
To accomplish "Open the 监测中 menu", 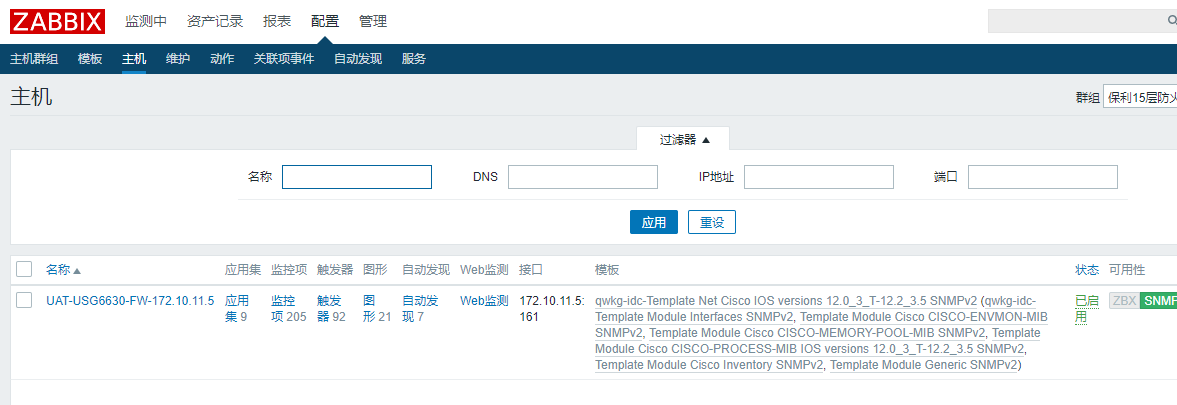I will coord(146,22).
